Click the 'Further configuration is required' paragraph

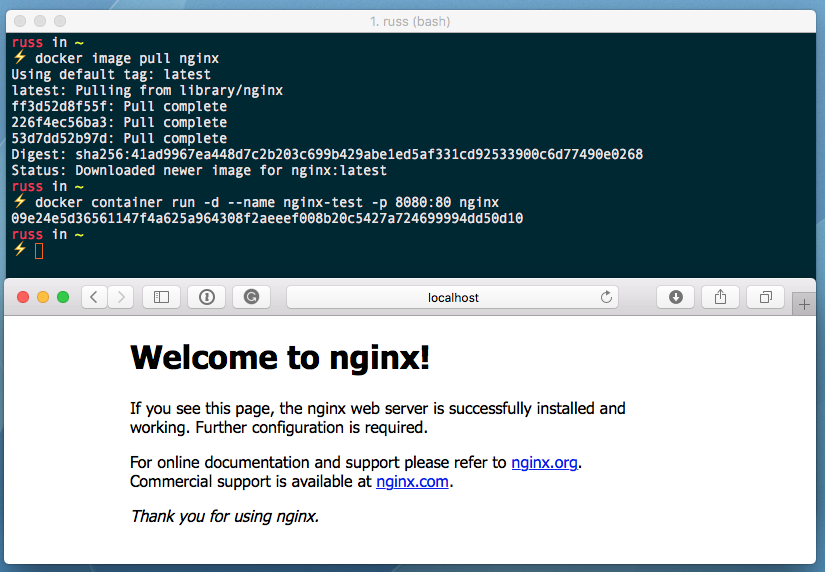pos(378,418)
